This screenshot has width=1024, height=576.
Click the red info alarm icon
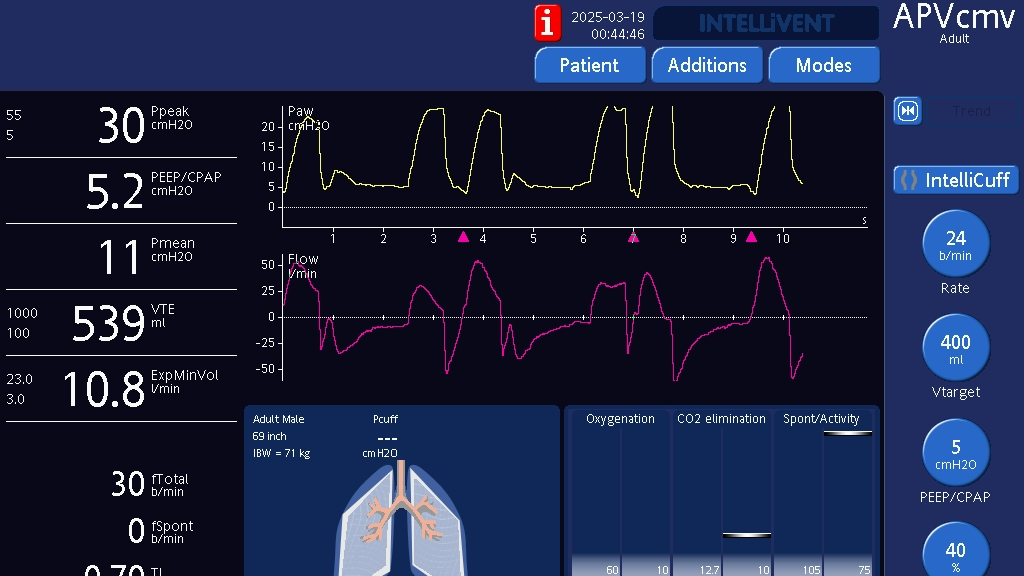pyautogui.click(x=547, y=22)
